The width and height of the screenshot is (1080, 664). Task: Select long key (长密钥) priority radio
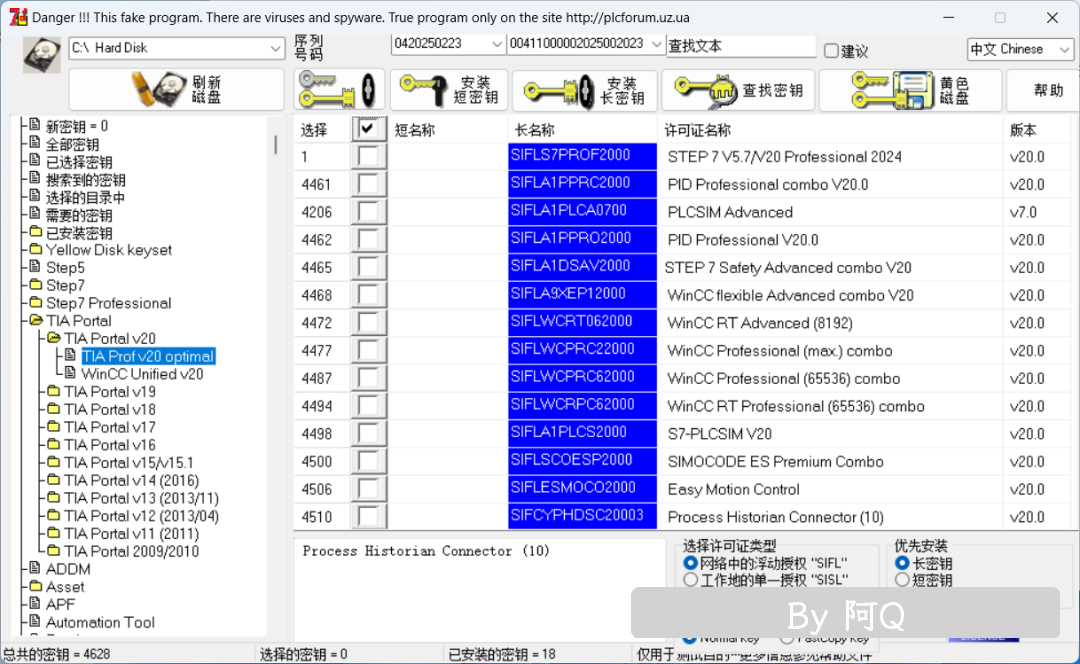click(x=902, y=563)
